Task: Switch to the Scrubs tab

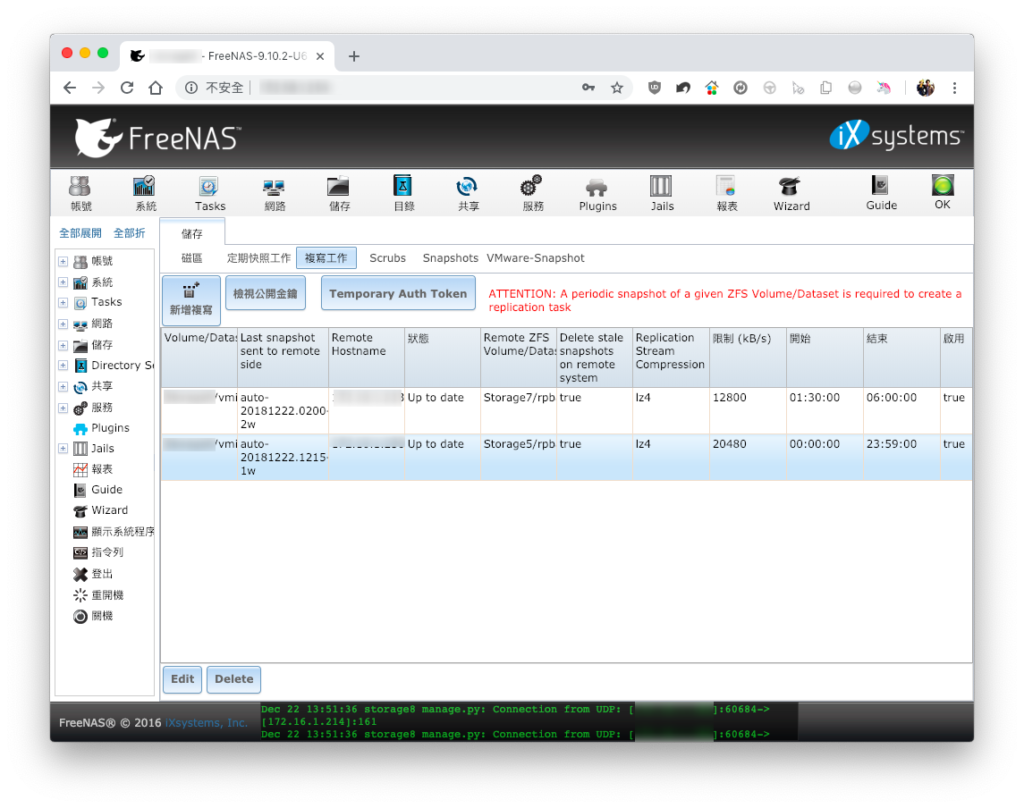Action: (387, 258)
